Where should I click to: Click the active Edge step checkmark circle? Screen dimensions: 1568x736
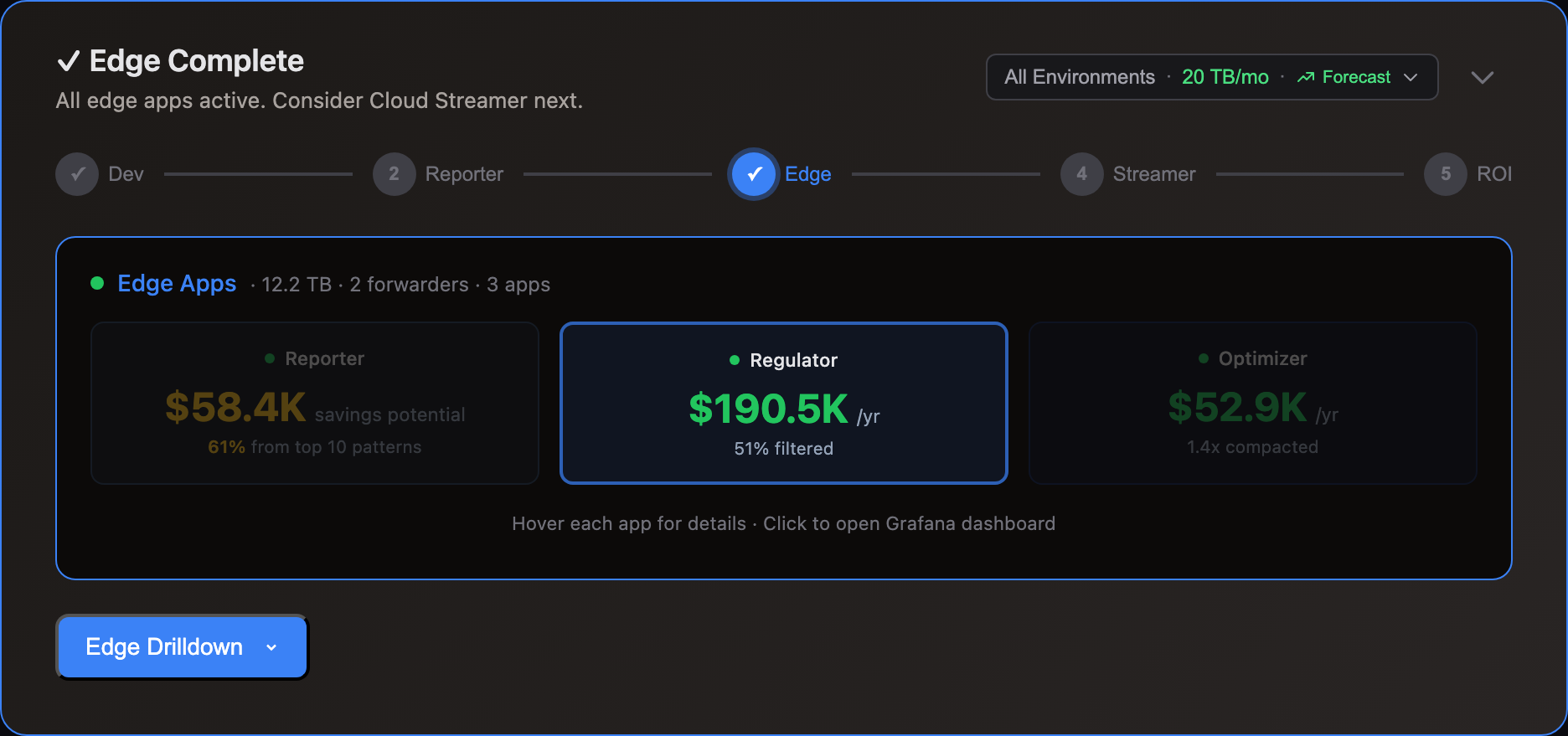[x=754, y=174]
